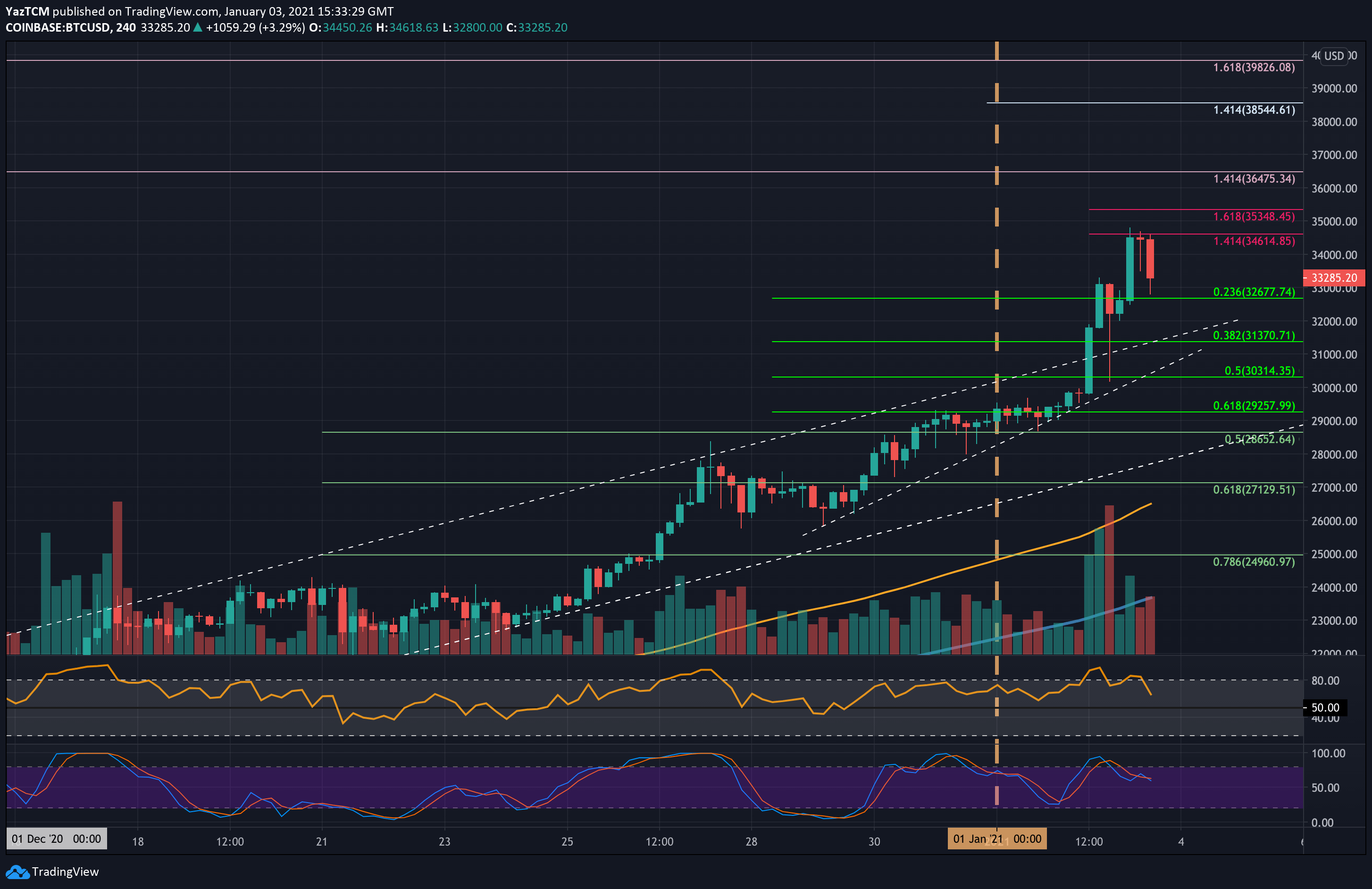The height and width of the screenshot is (889, 1372).
Task: Click the current price tag 33285.20
Action: 1334,277
